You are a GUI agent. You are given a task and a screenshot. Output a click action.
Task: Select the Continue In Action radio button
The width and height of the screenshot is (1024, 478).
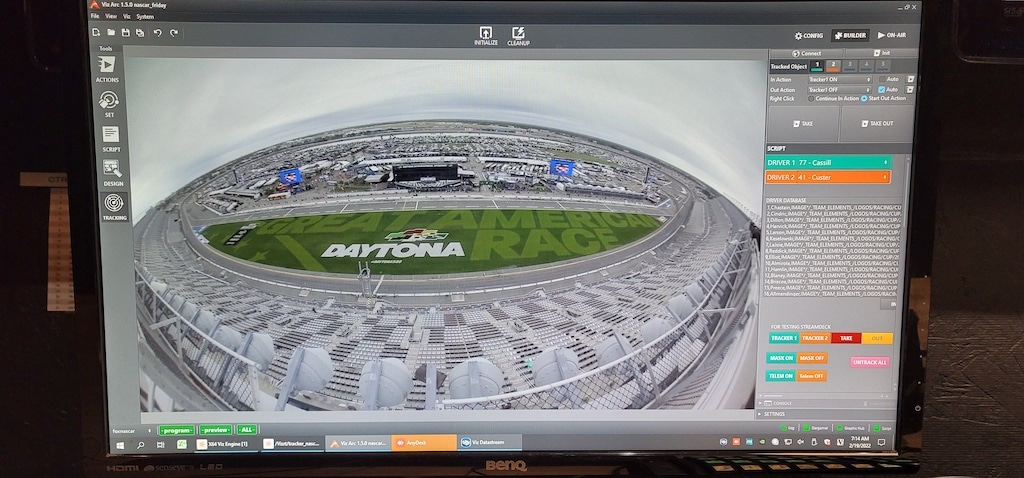tap(811, 98)
